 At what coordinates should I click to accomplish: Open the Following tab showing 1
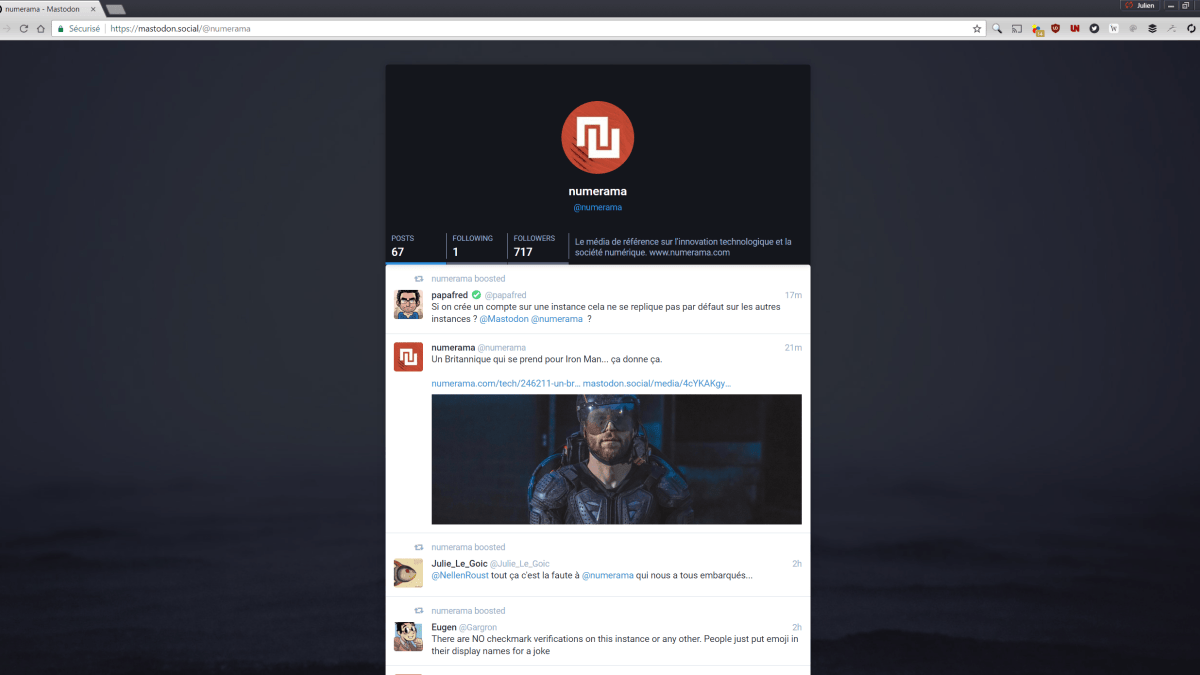477,246
